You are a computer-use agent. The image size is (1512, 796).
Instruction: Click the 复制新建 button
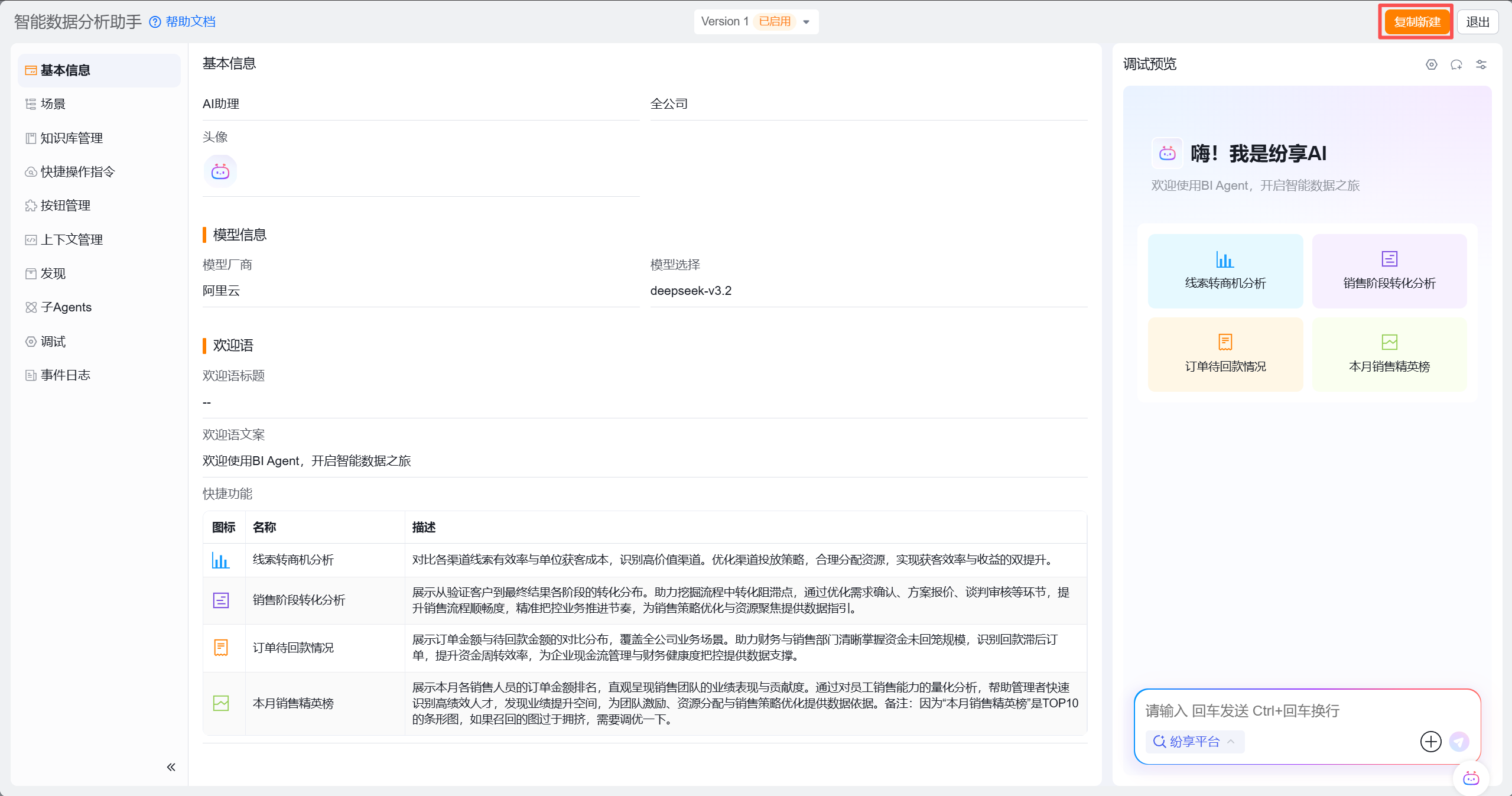1416,22
